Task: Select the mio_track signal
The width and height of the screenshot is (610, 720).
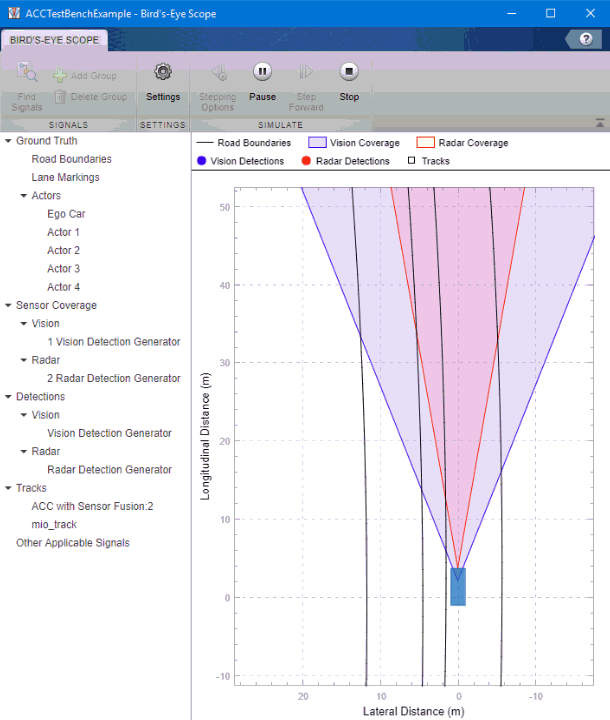Action: point(54,524)
